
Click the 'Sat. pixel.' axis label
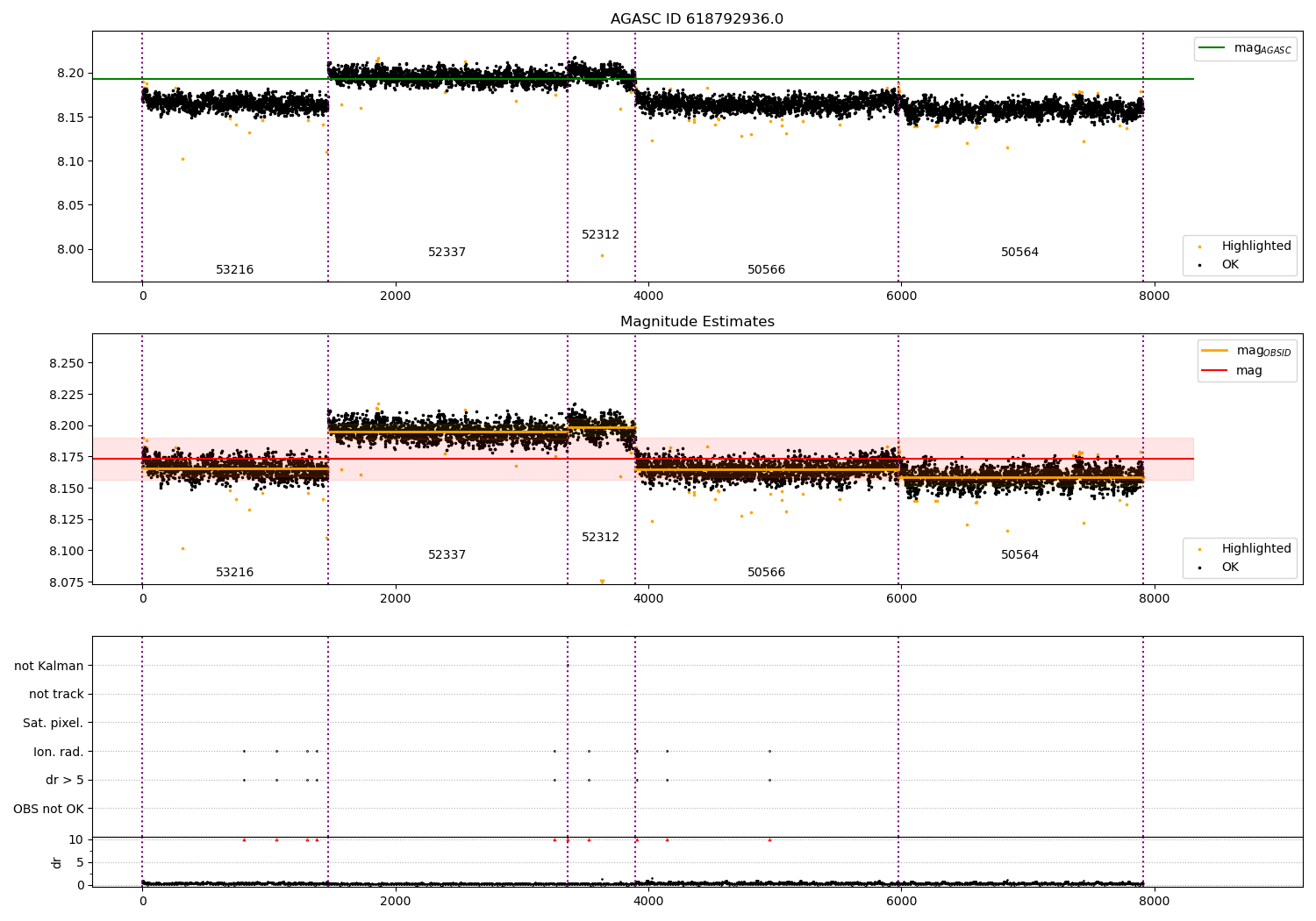(54, 723)
